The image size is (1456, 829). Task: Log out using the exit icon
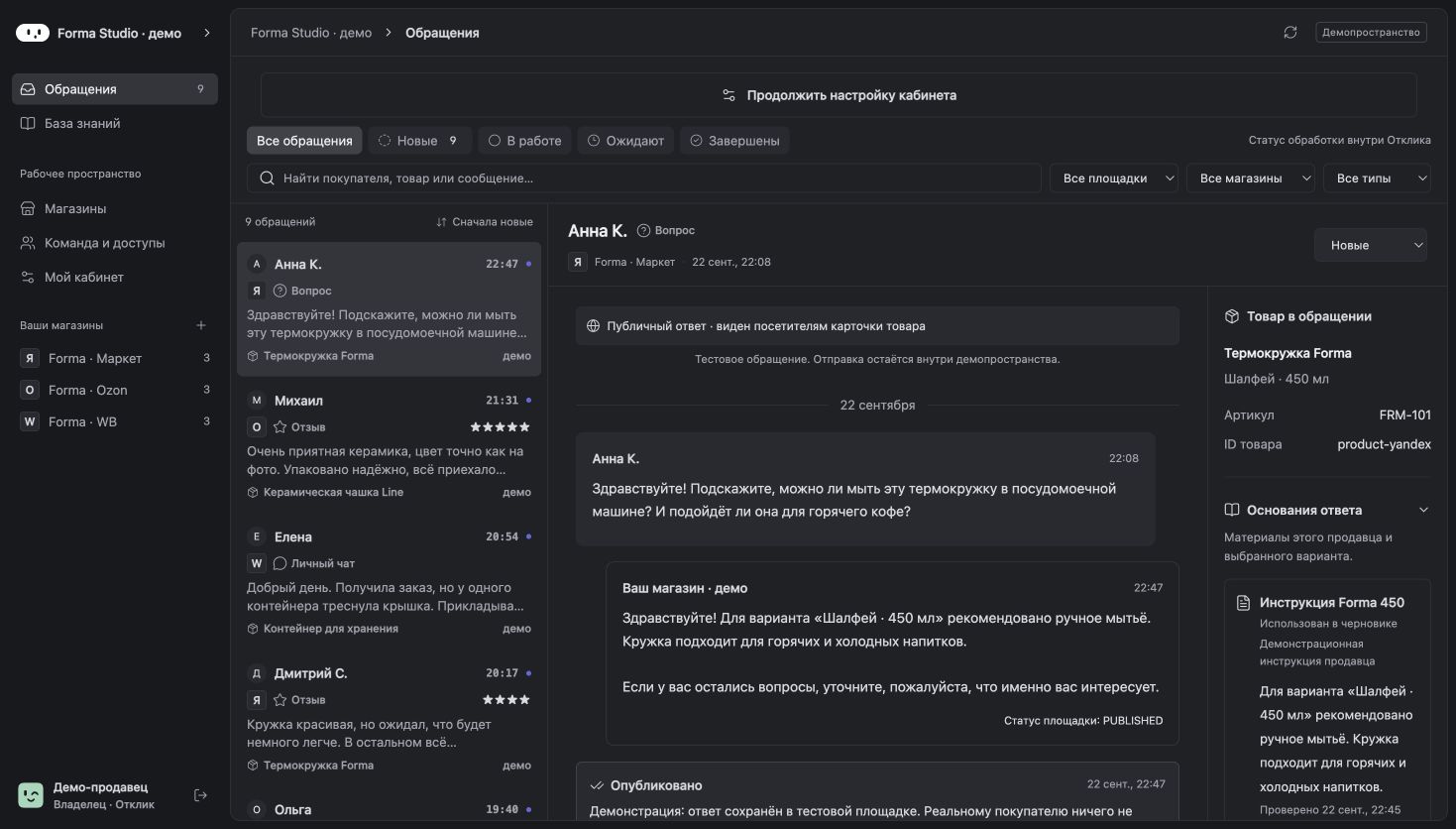200,795
